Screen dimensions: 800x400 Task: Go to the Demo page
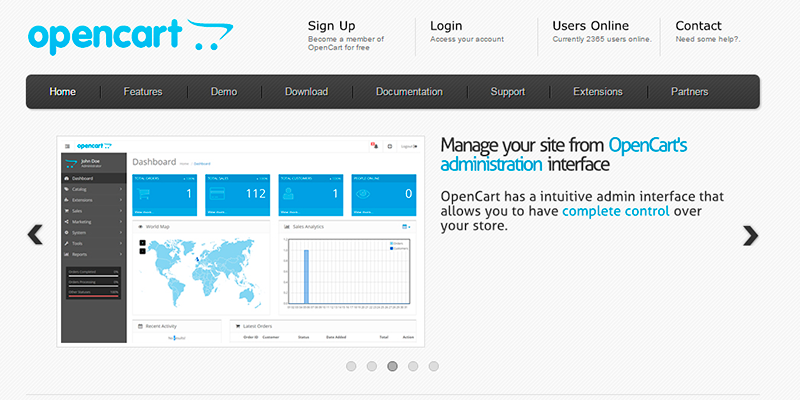224,92
